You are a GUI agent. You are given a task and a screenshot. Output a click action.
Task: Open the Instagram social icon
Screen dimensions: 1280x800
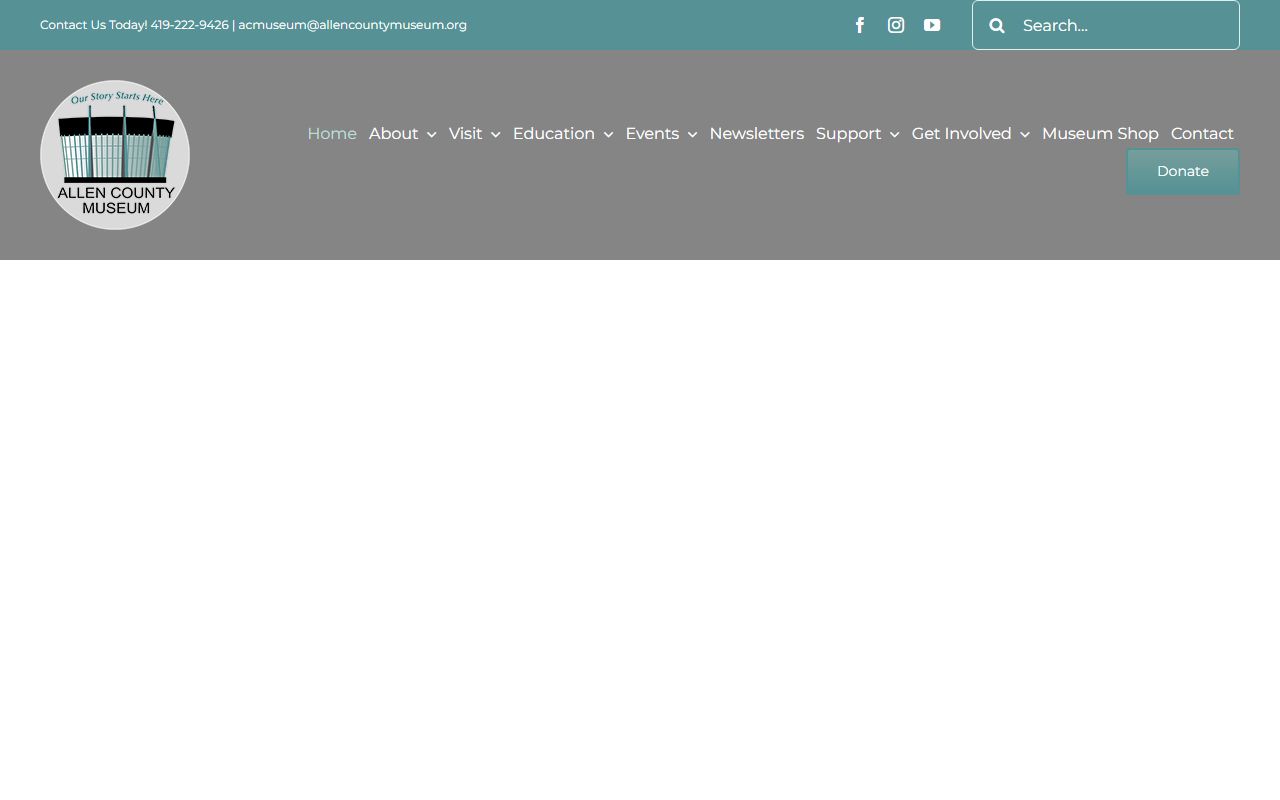point(896,25)
